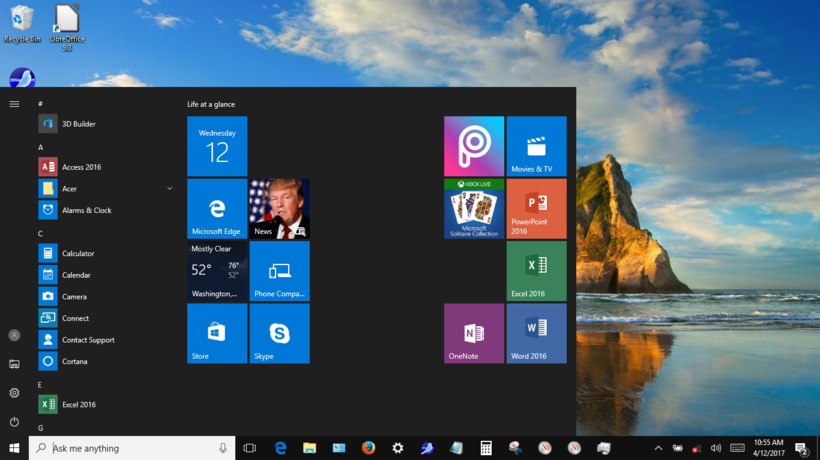
Task: Open the PowerPoint 2016 tile
Action: [537, 209]
